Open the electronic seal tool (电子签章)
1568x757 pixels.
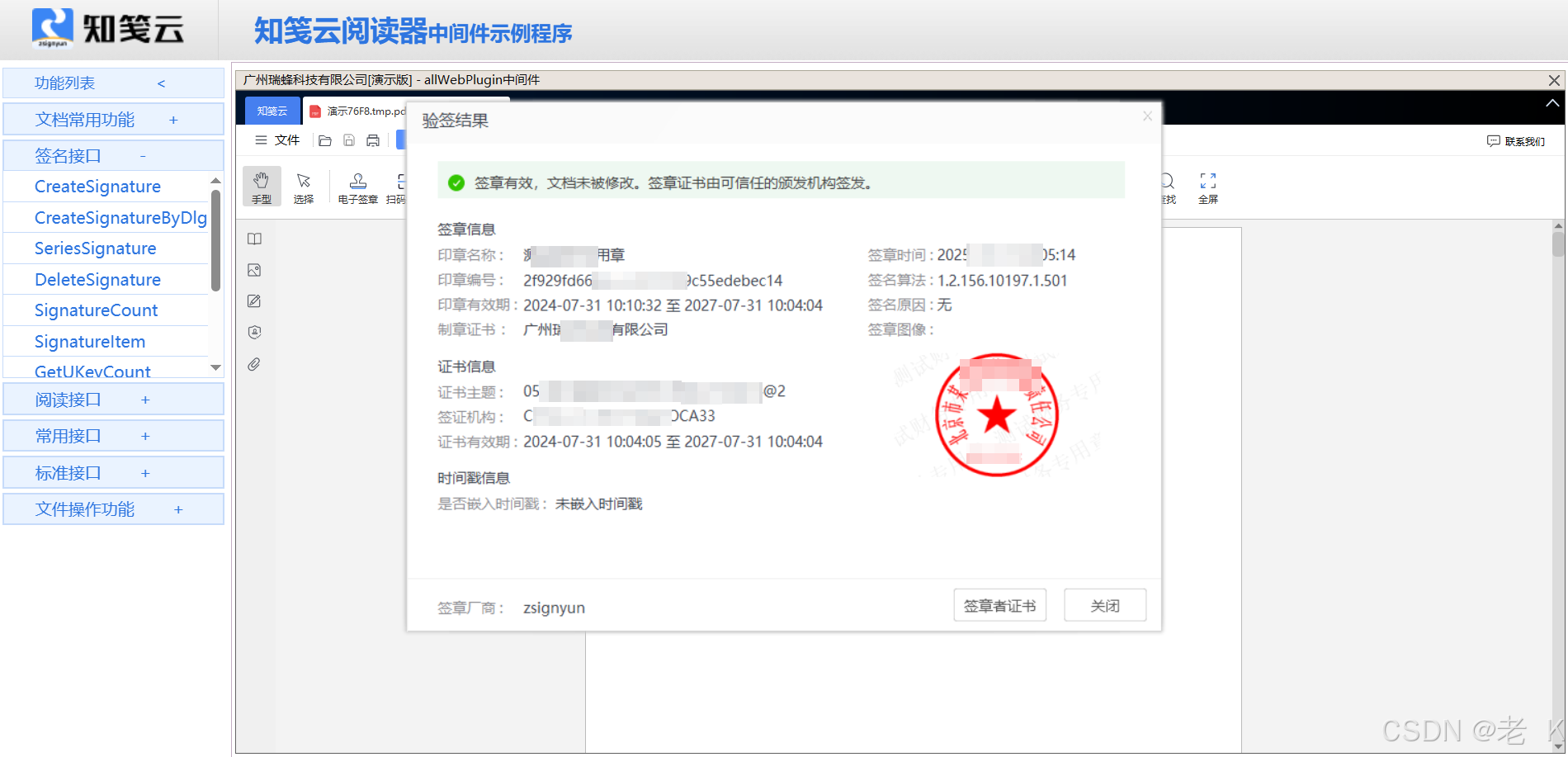click(x=358, y=187)
